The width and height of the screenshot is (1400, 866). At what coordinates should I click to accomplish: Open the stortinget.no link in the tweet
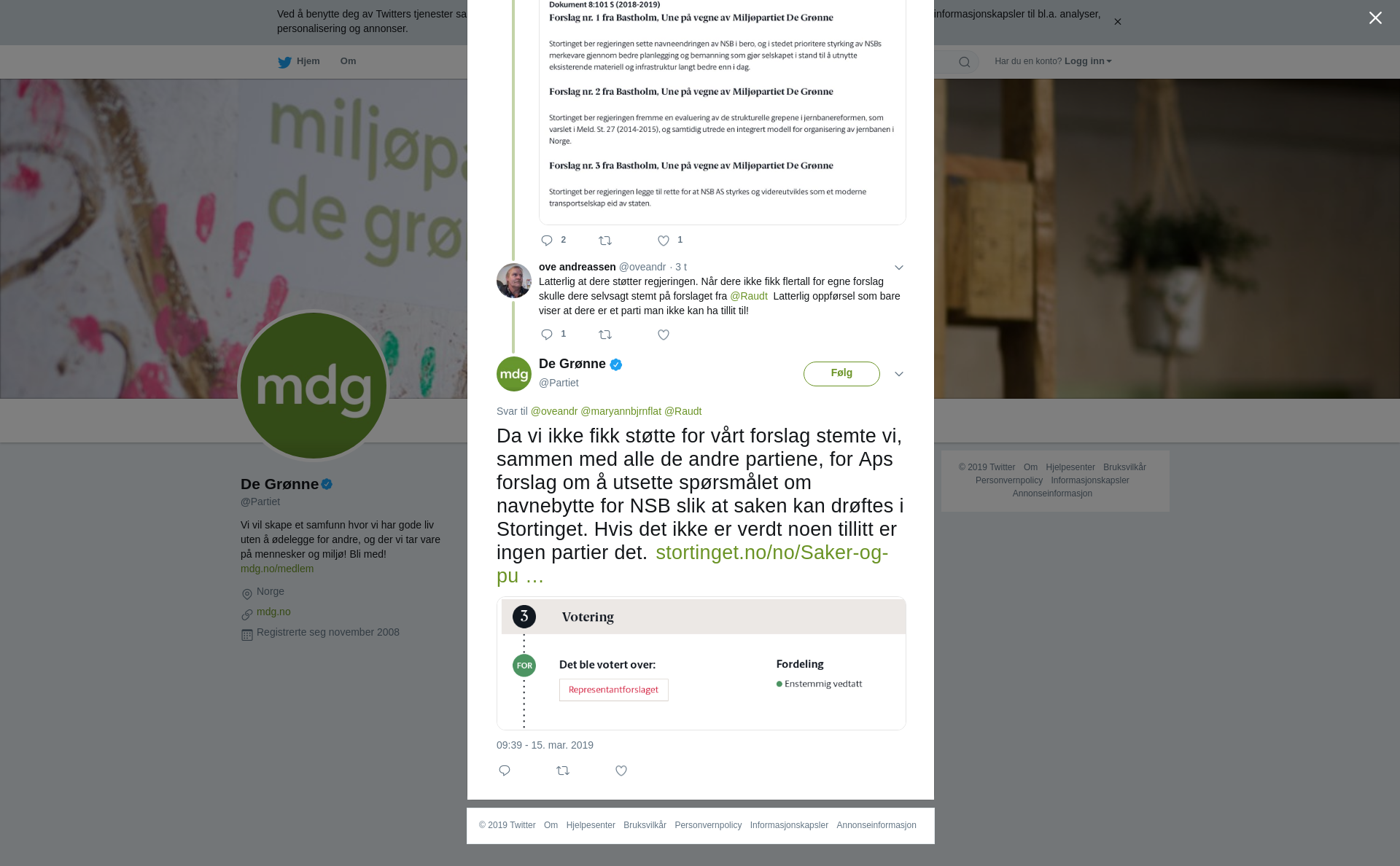pyautogui.click(x=692, y=563)
